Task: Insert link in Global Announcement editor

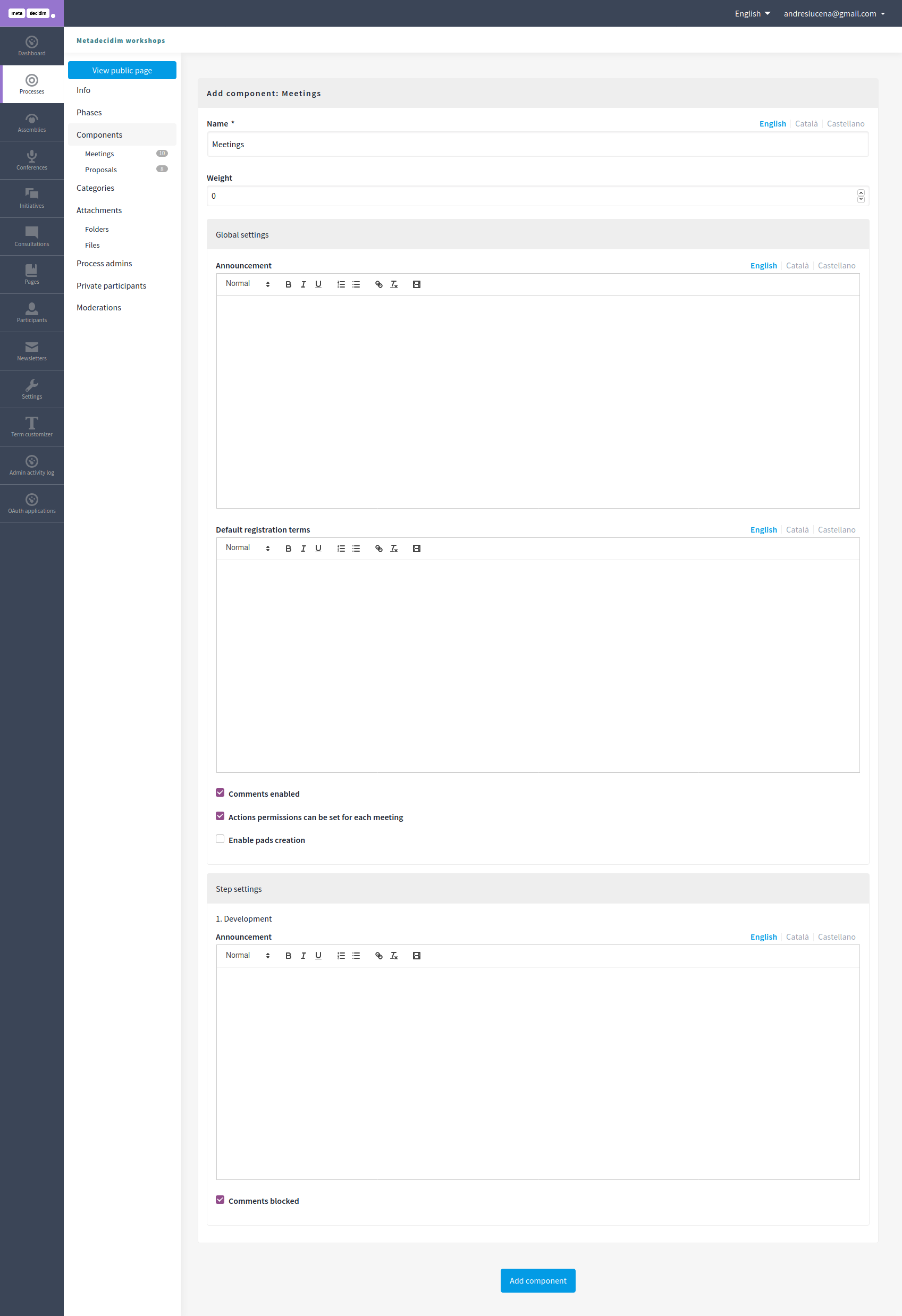Action: click(379, 284)
